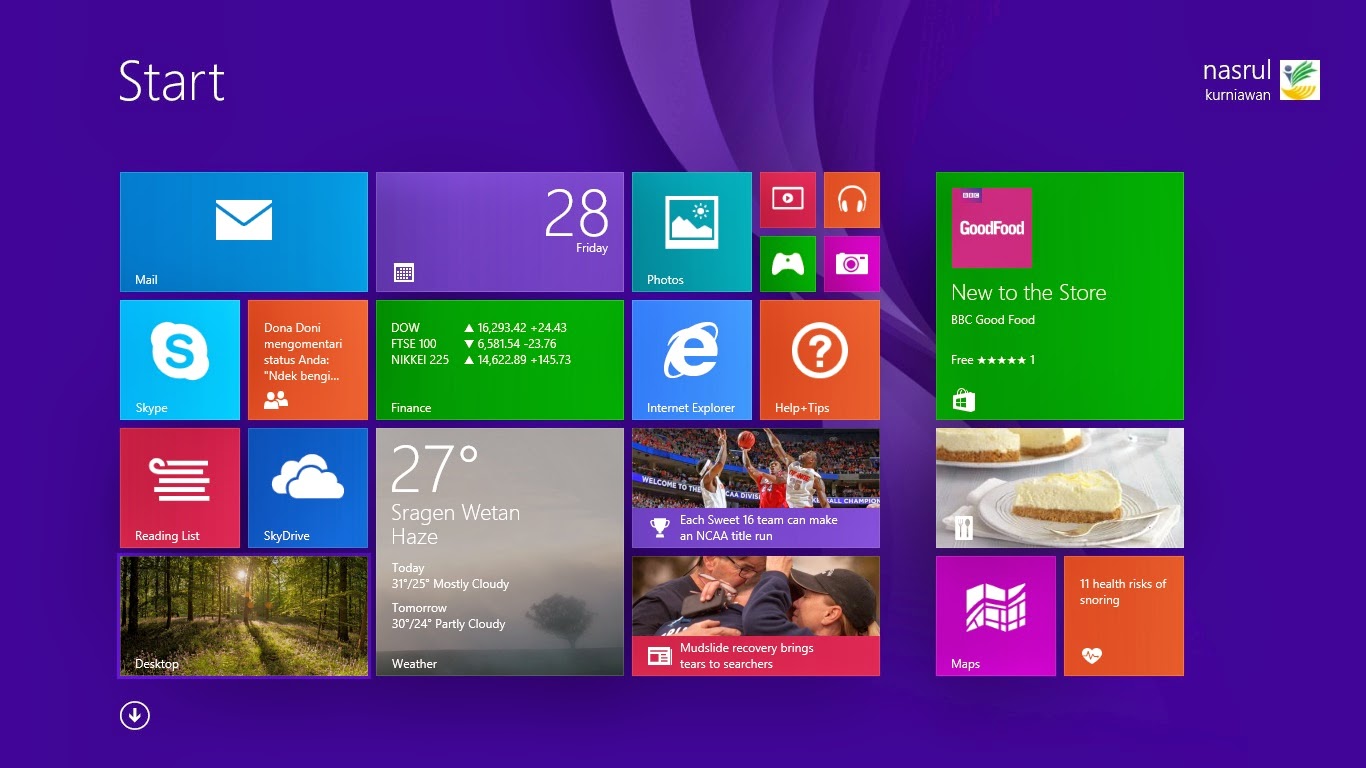Launch the Video app tile
The image size is (1366, 768).
coord(788,200)
